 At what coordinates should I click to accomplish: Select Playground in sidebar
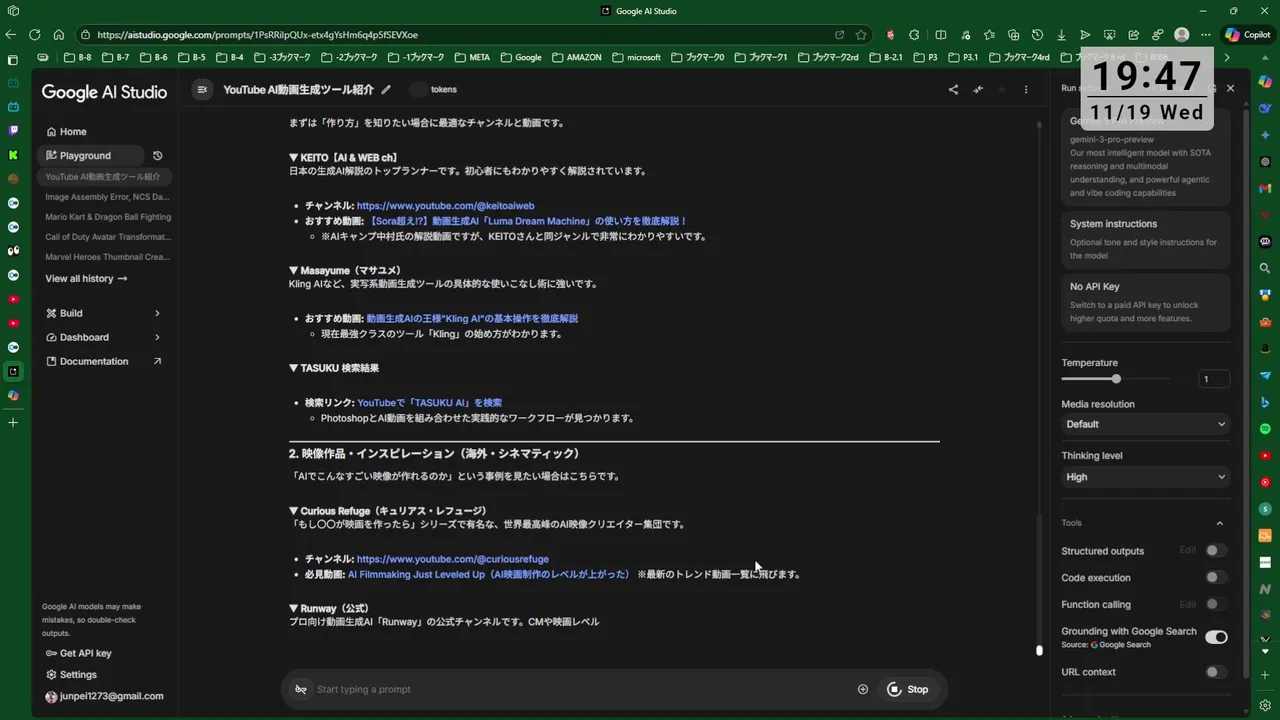(x=92, y=155)
